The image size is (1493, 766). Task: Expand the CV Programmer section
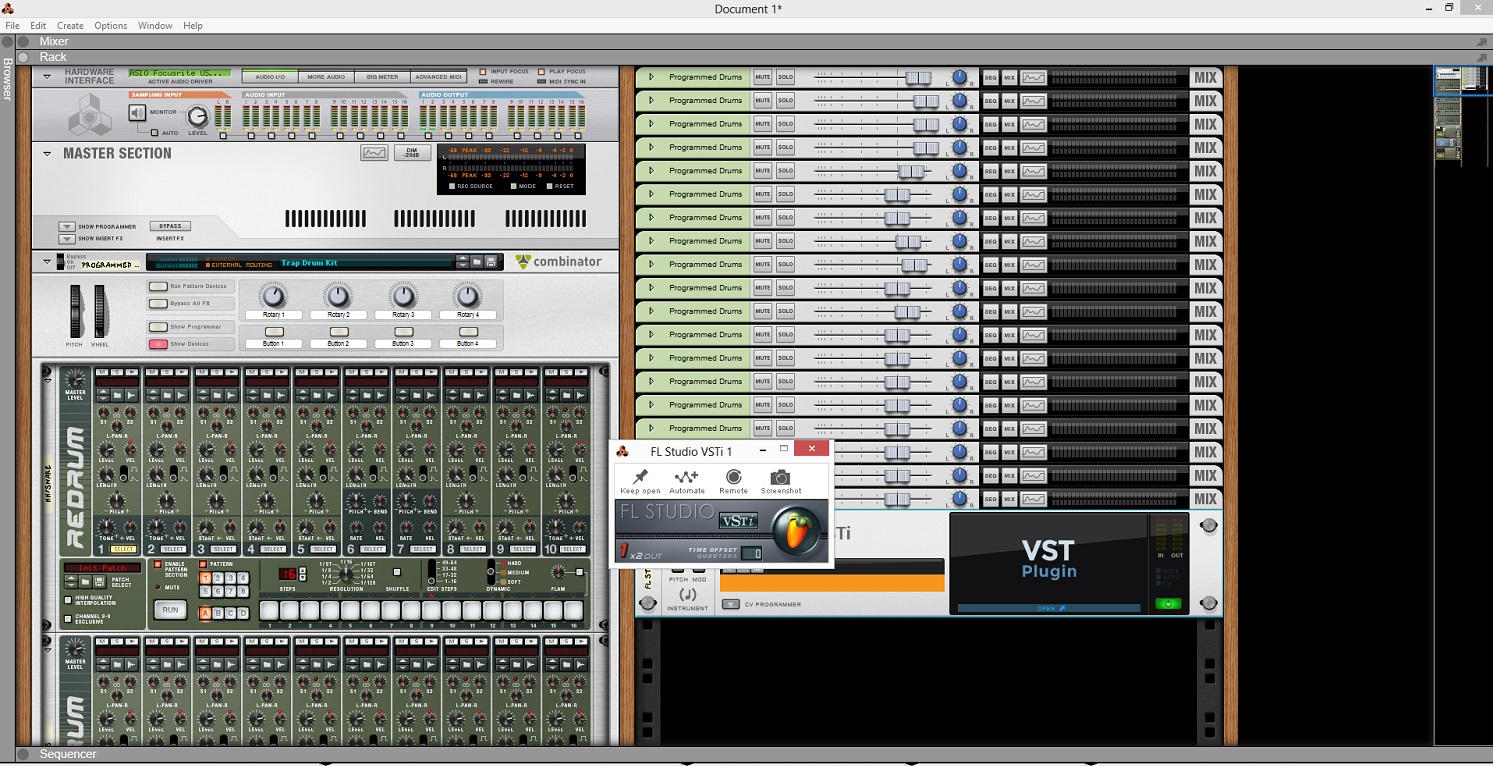coord(730,604)
